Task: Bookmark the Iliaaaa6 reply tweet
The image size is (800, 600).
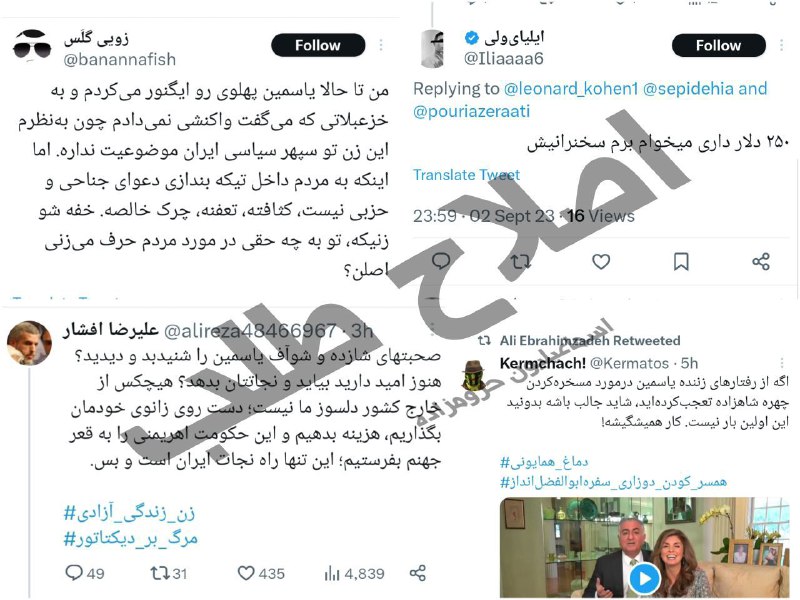Action: point(681,262)
